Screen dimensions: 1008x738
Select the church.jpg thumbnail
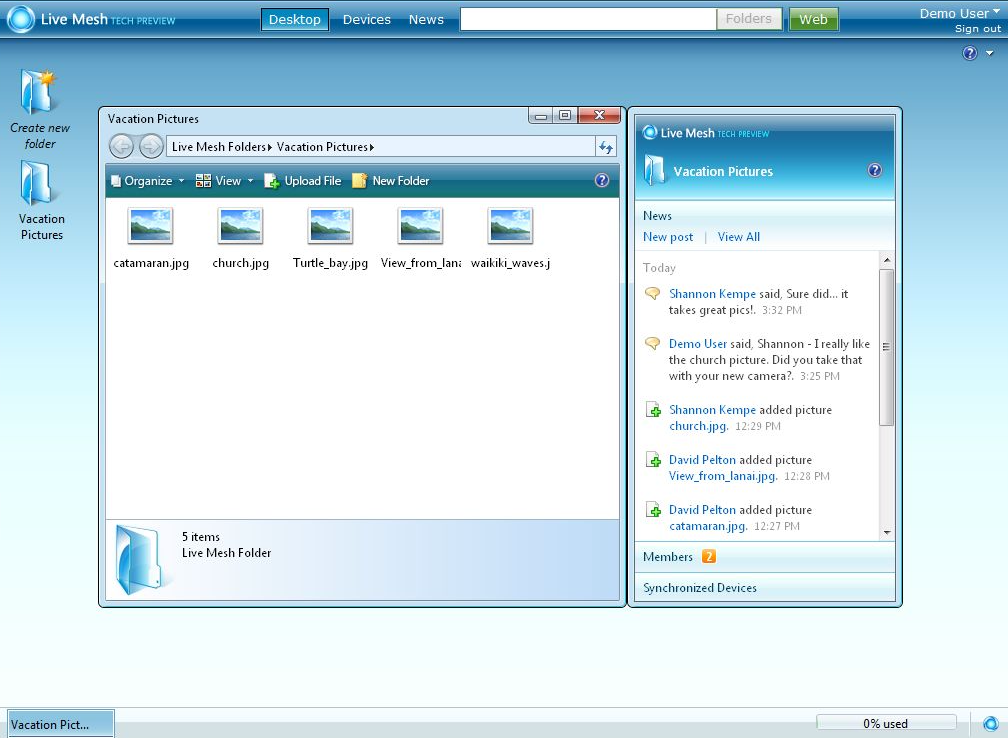point(240,226)
